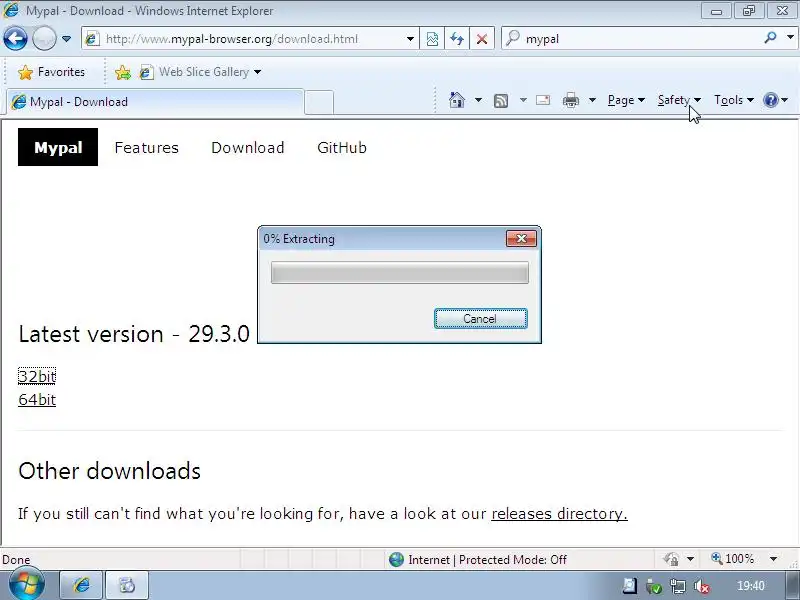800x600 pixels.
Task: Open the search provider dropdown arrow
Action: click(790, 38)
